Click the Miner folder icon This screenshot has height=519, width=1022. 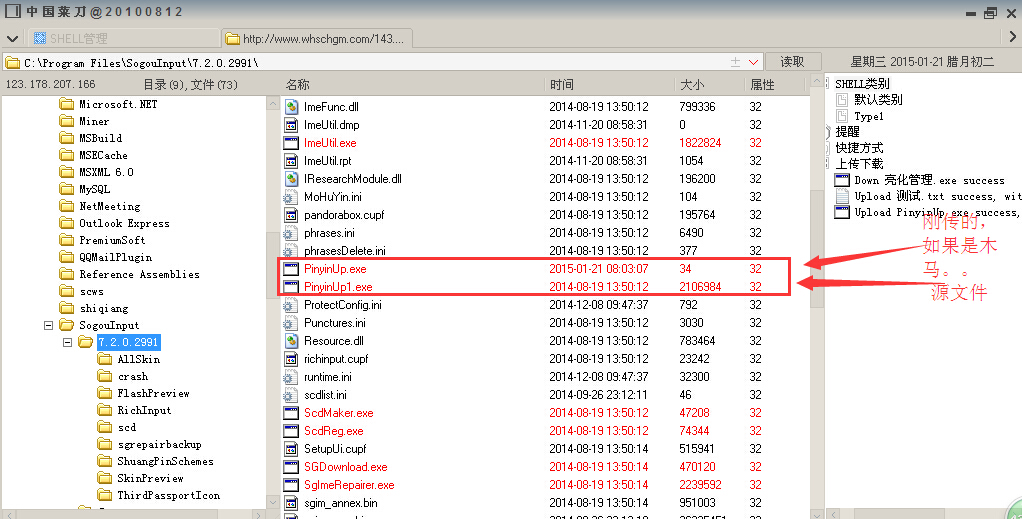[x=66, y=121]
